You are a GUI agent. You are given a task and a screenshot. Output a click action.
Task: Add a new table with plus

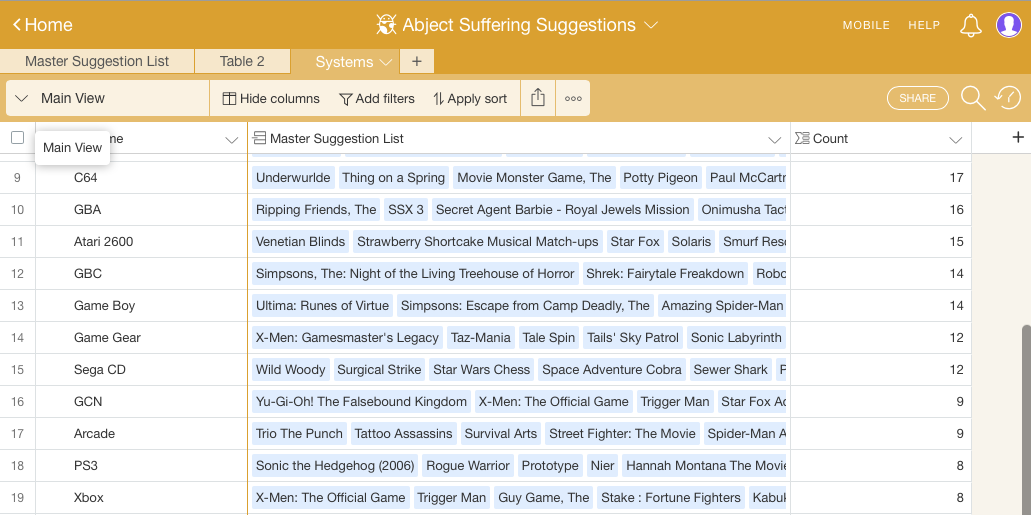pyautogui.click(x=416, y=61)
